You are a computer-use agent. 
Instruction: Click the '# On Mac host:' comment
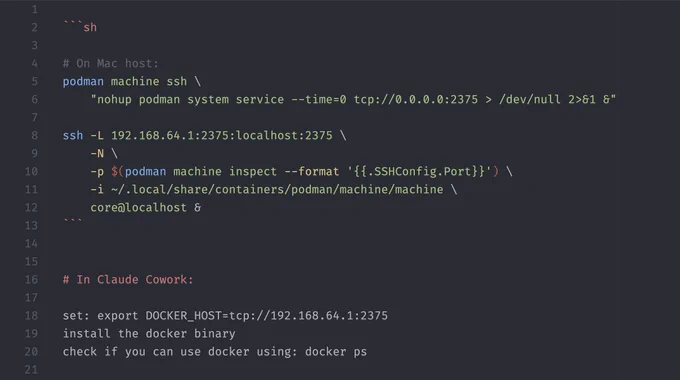pyautogui.click(x=111, y=63)
